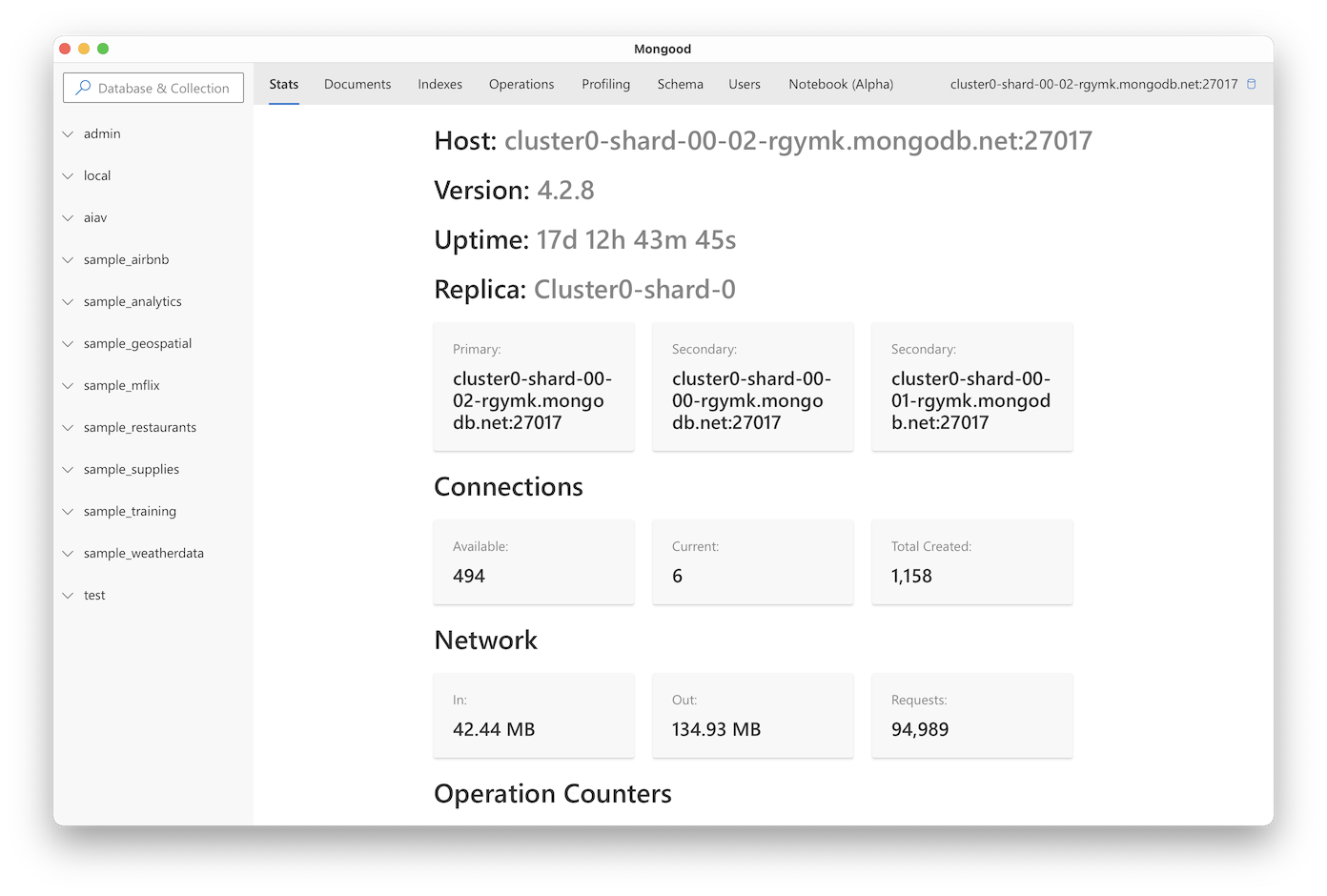Click the Network Out 134.93 MB card

(753, 716)
